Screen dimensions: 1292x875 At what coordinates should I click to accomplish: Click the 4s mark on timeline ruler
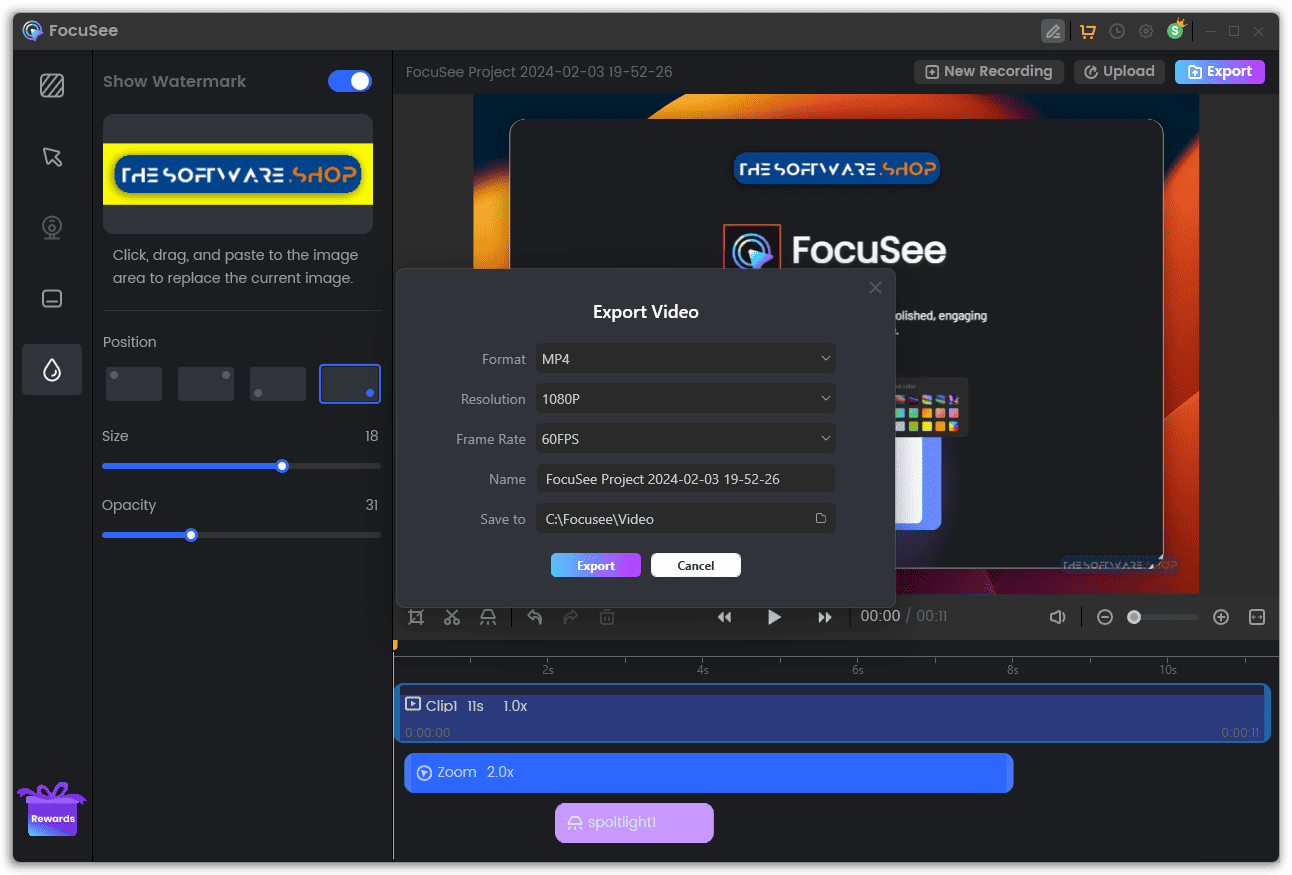click(703, 669)
